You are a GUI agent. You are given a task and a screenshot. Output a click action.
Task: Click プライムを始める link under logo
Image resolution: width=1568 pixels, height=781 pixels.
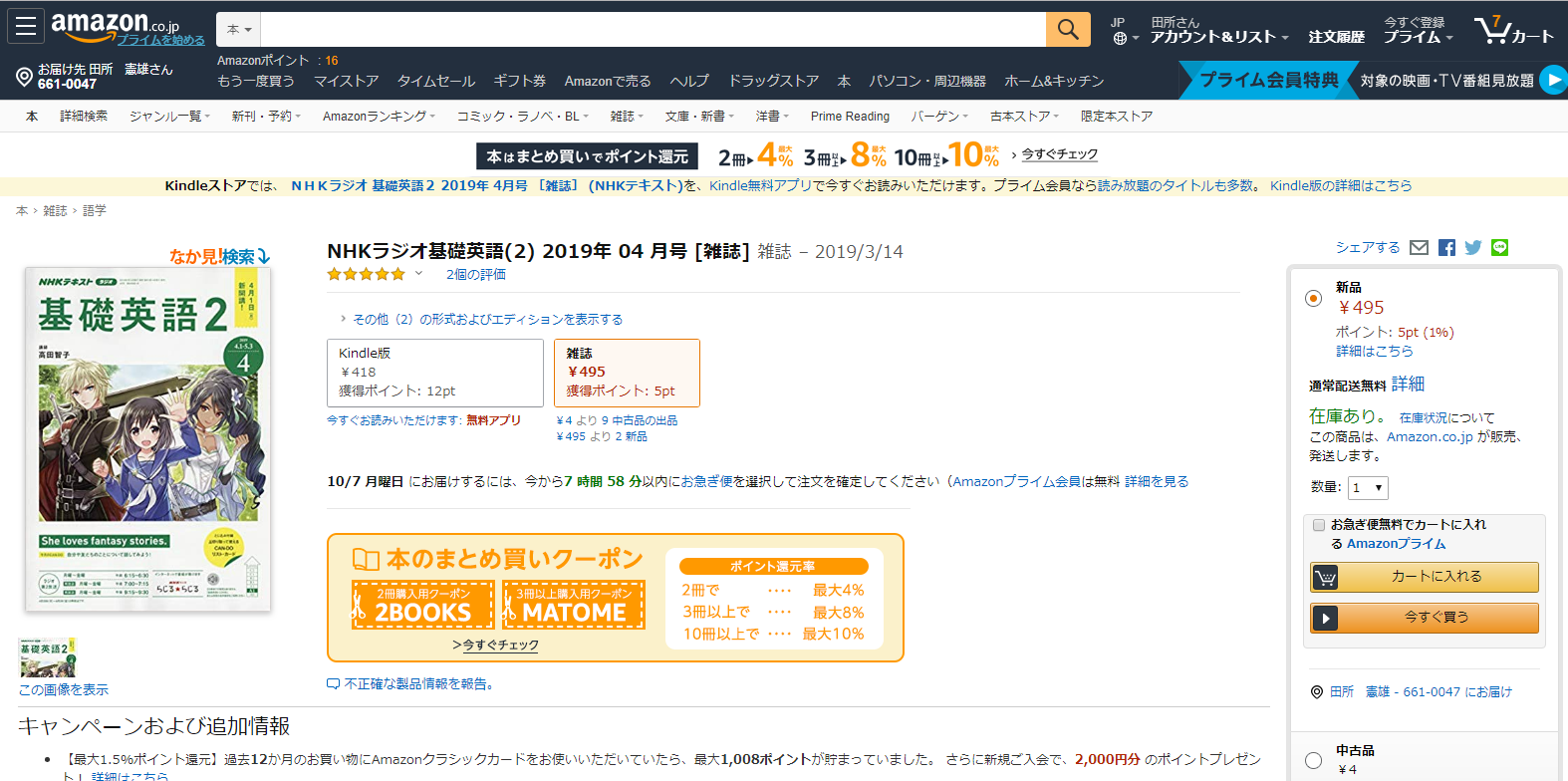160,40
